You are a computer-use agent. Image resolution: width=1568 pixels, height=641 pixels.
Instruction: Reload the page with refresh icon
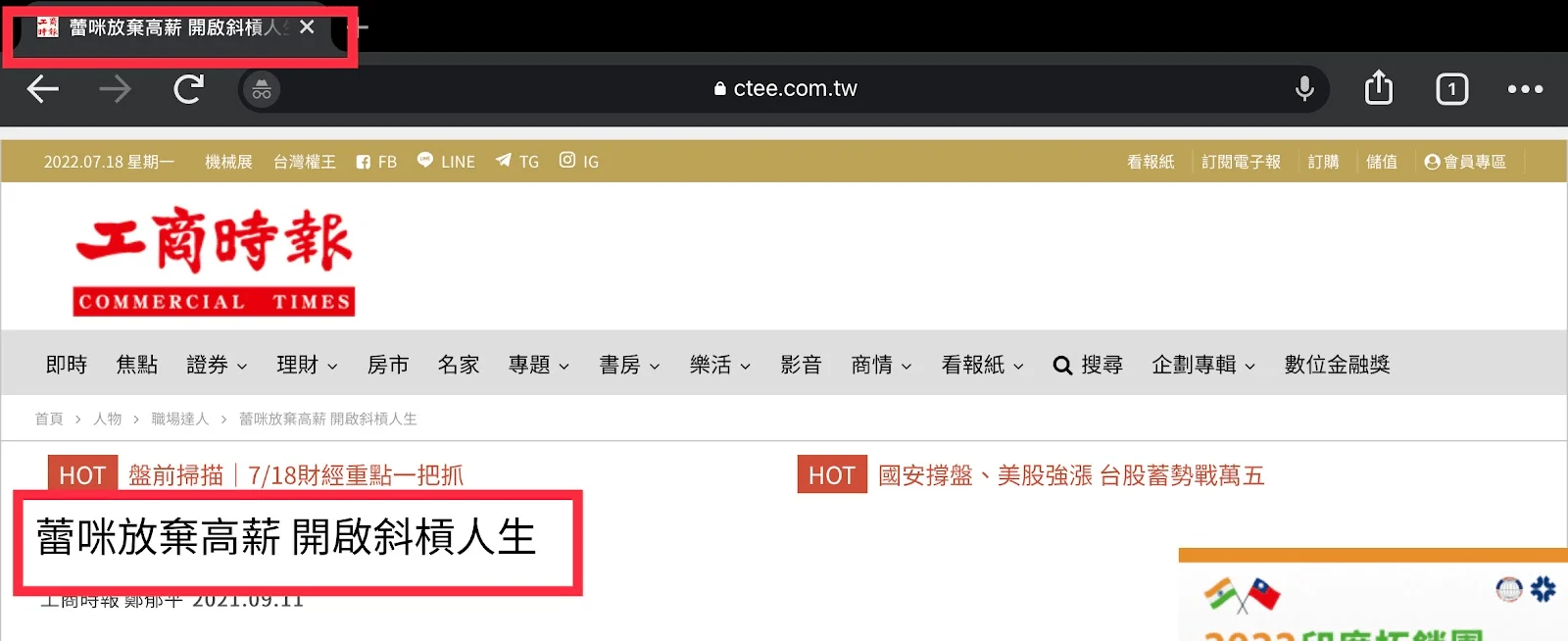(188, 89)
